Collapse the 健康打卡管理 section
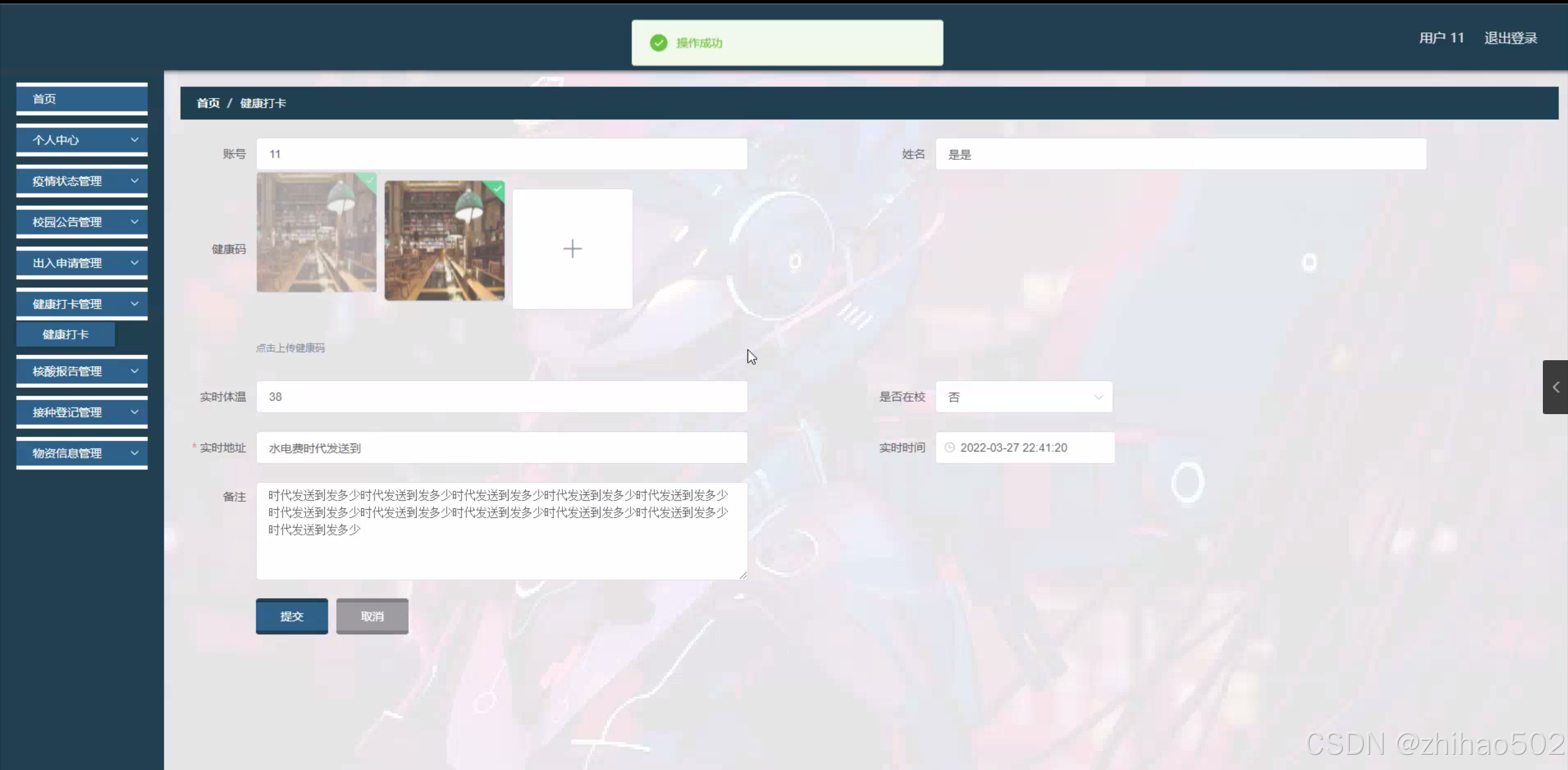 pyautogui.click(x=81, y=304)
